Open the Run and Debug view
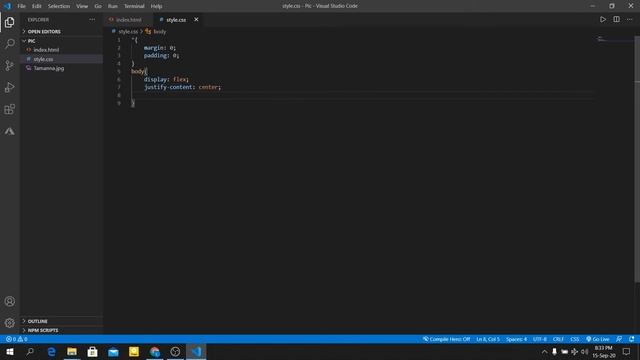The width and height of the screenshot is (640, 360). click(10, 87)
